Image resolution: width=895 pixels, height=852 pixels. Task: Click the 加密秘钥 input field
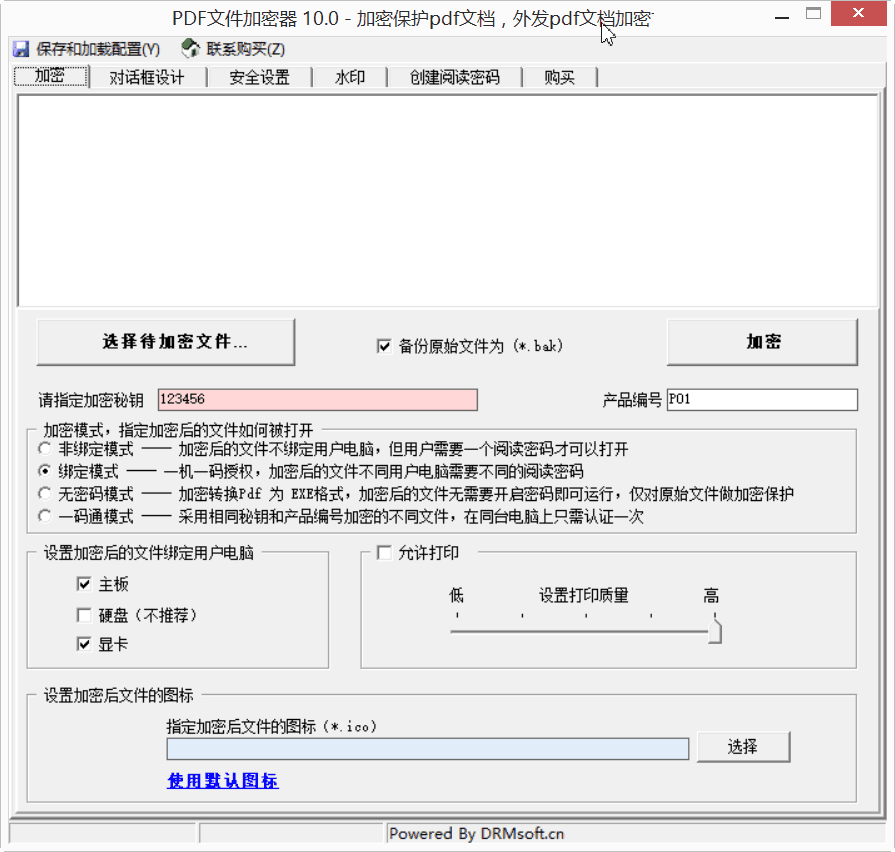click(x=317, y=400)
